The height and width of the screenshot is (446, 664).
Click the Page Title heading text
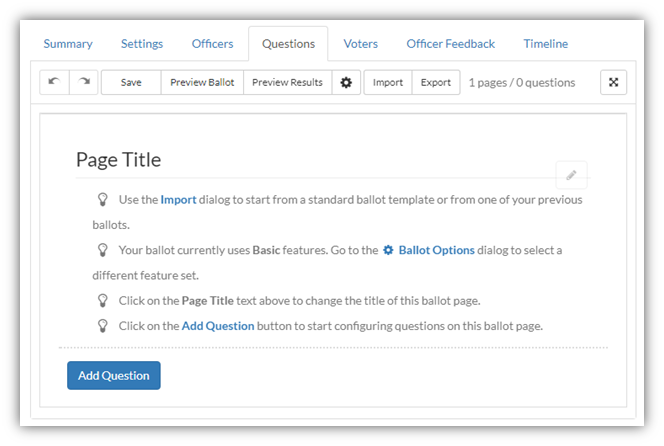119,160
